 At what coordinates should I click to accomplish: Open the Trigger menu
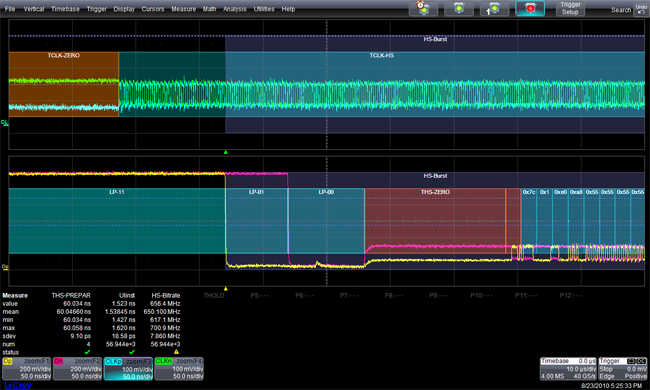coord(97,9)
